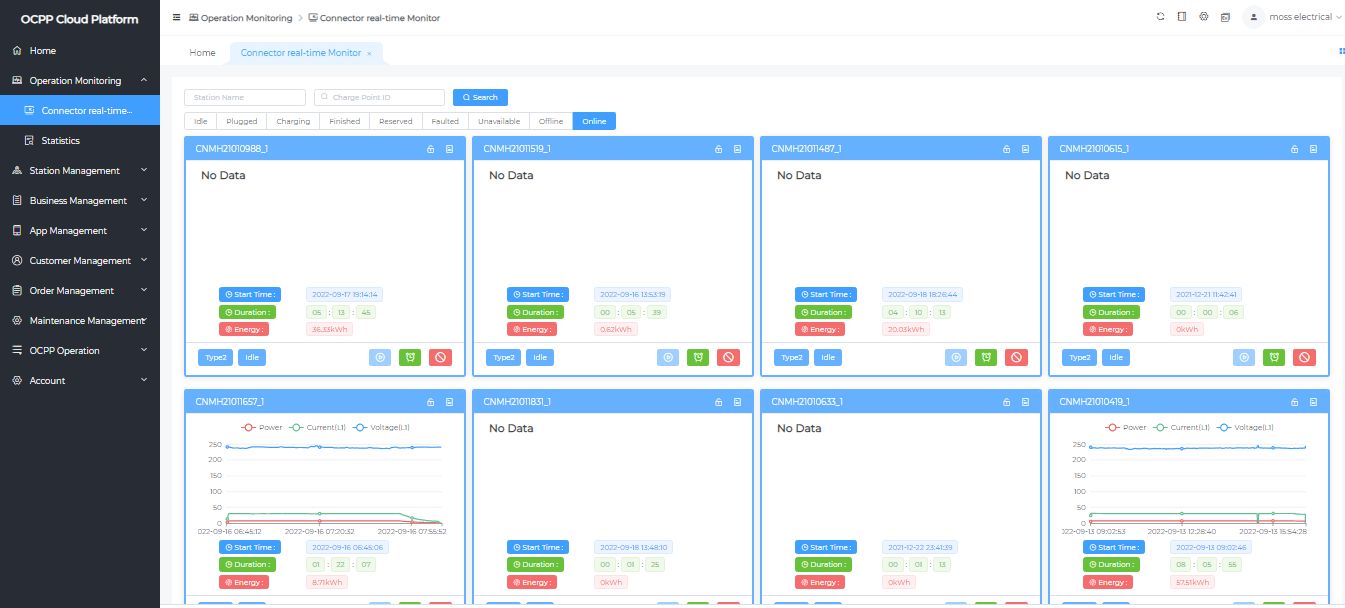Click the refresh icon in top bar
Screen dimensions: 1345x608
click(x=1161, y=17)
